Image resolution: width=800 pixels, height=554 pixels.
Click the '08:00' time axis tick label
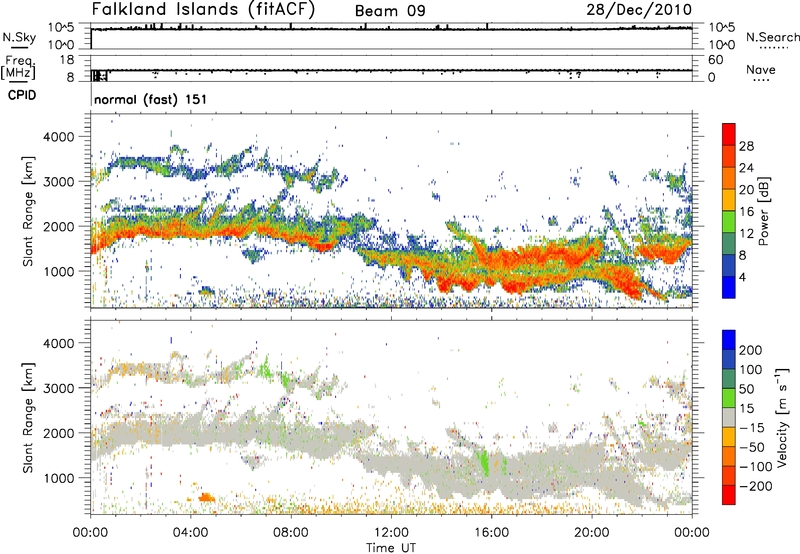pos(291,533)
